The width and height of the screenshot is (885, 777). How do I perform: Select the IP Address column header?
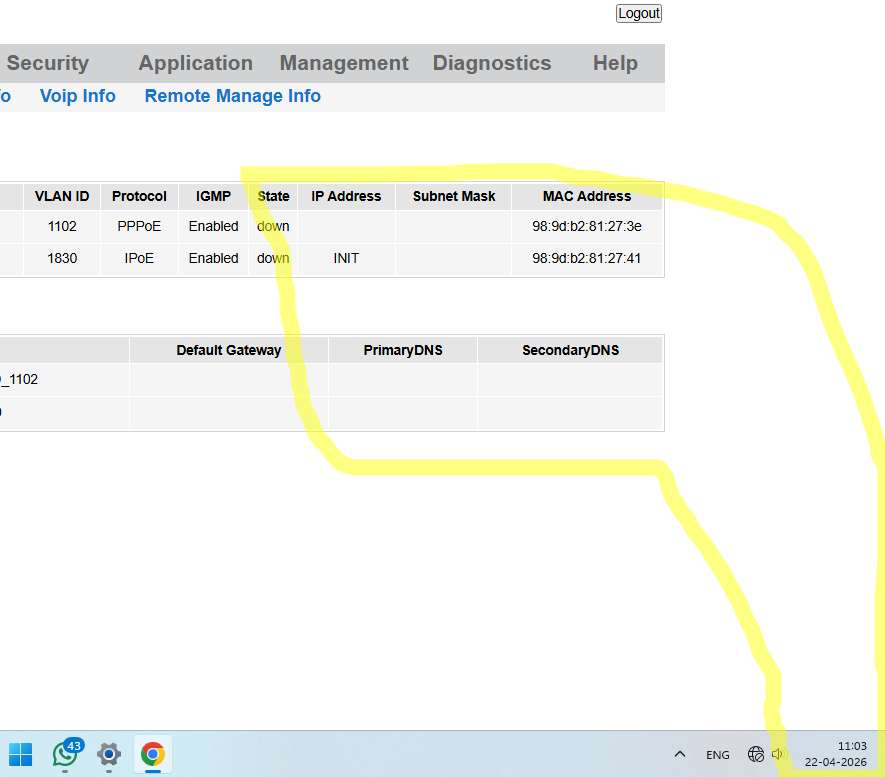coord(346,196)
